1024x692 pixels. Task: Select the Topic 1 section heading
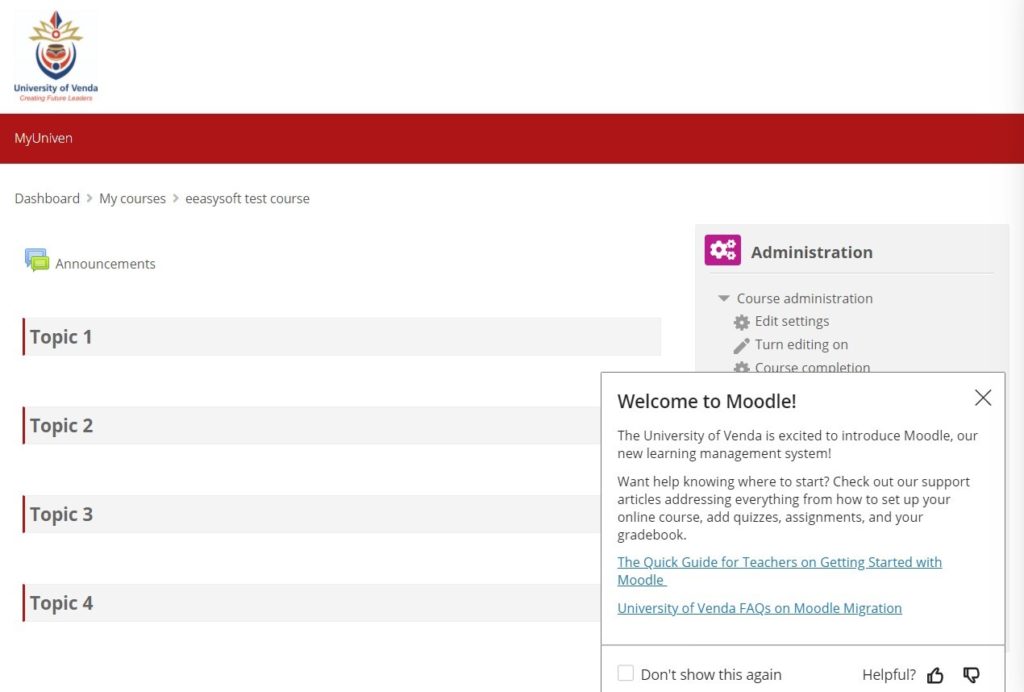61,337
